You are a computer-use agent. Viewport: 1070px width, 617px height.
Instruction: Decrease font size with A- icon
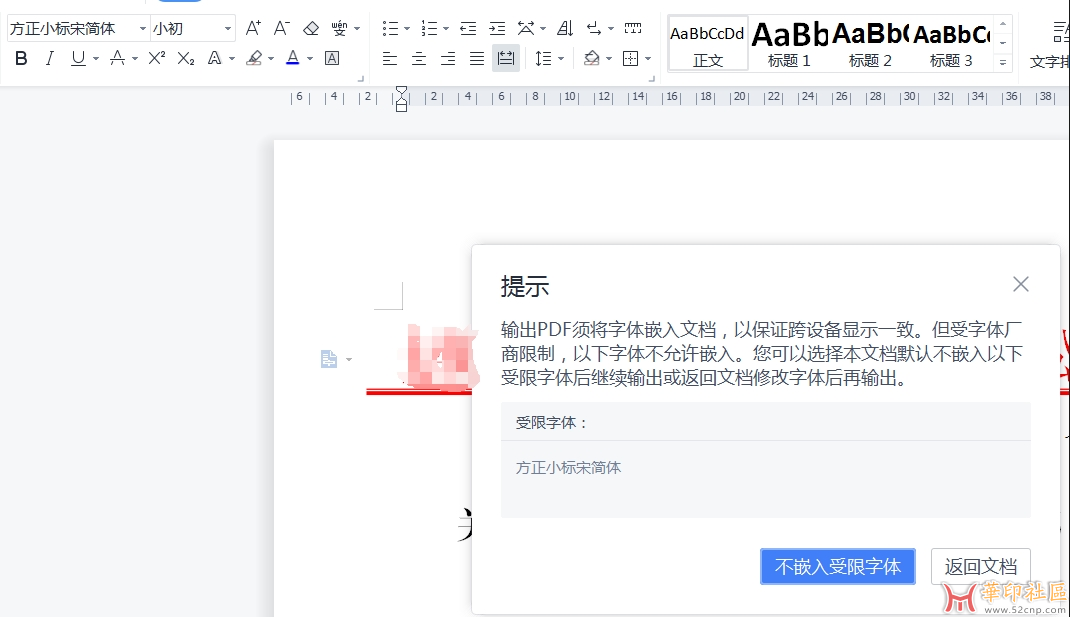[281, 28]
